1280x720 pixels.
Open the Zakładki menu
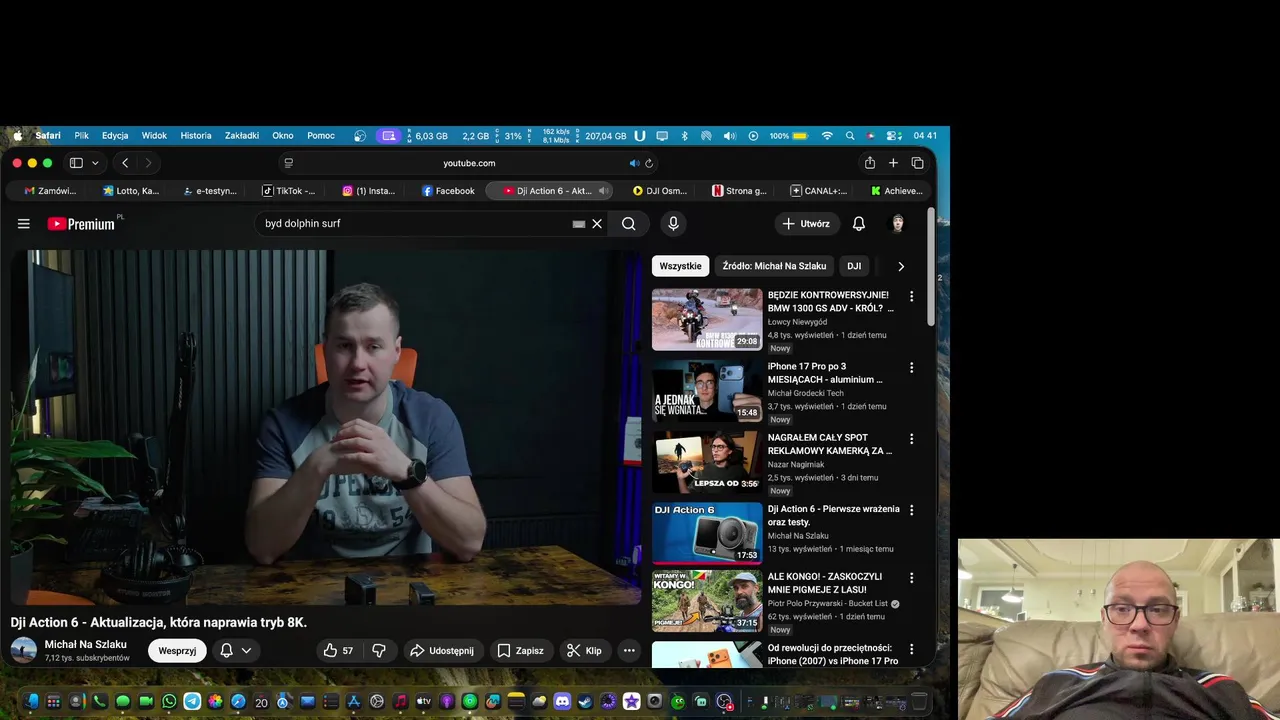pos(242,136)
